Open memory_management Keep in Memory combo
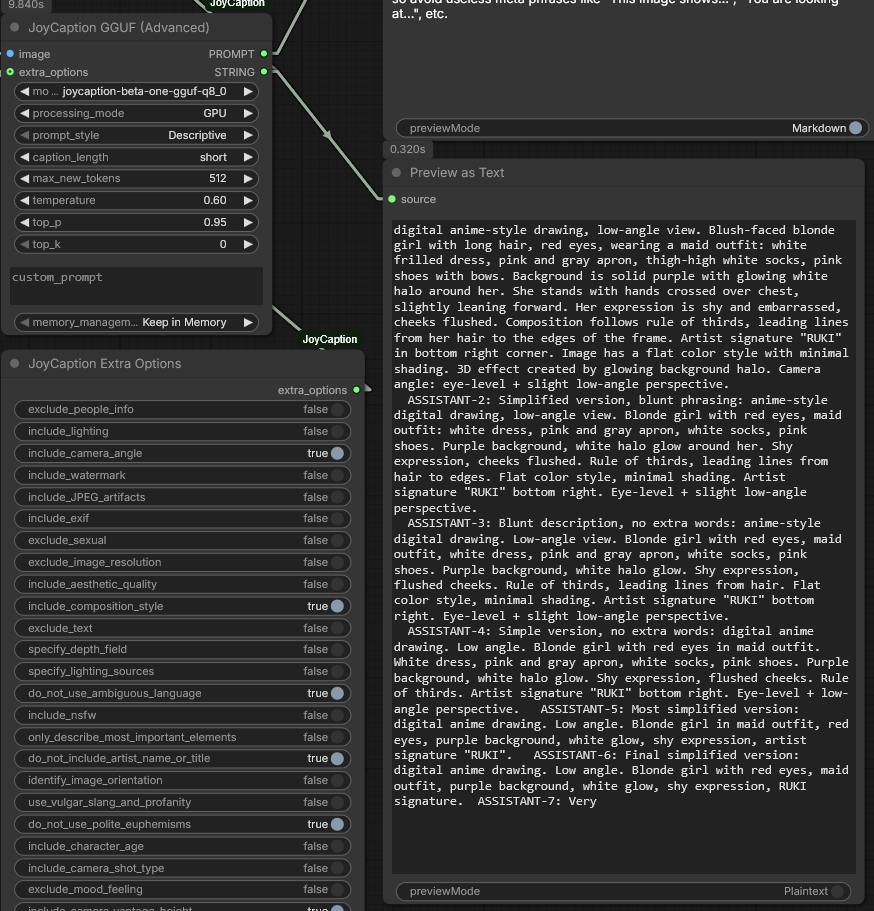The height and width of the screenshot is (911, 874). (136, 322)
